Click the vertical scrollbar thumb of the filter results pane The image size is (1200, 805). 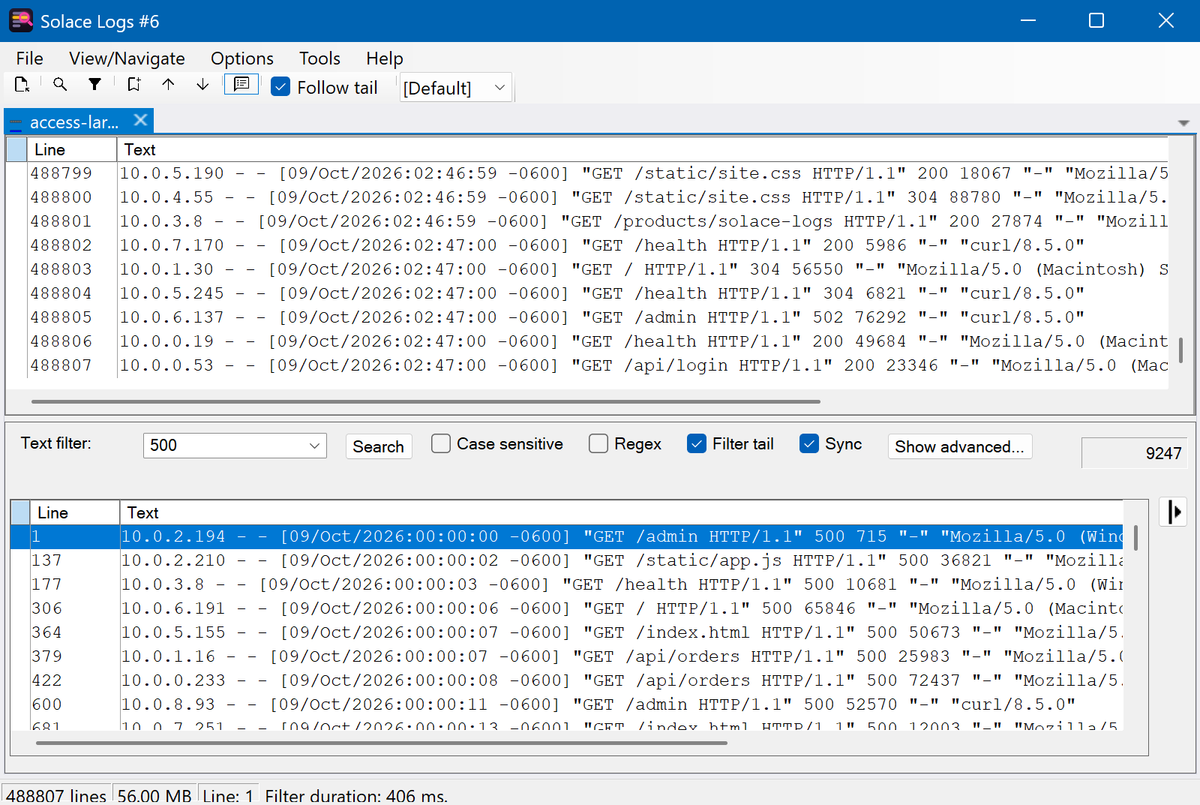[x=1135, y=537]
